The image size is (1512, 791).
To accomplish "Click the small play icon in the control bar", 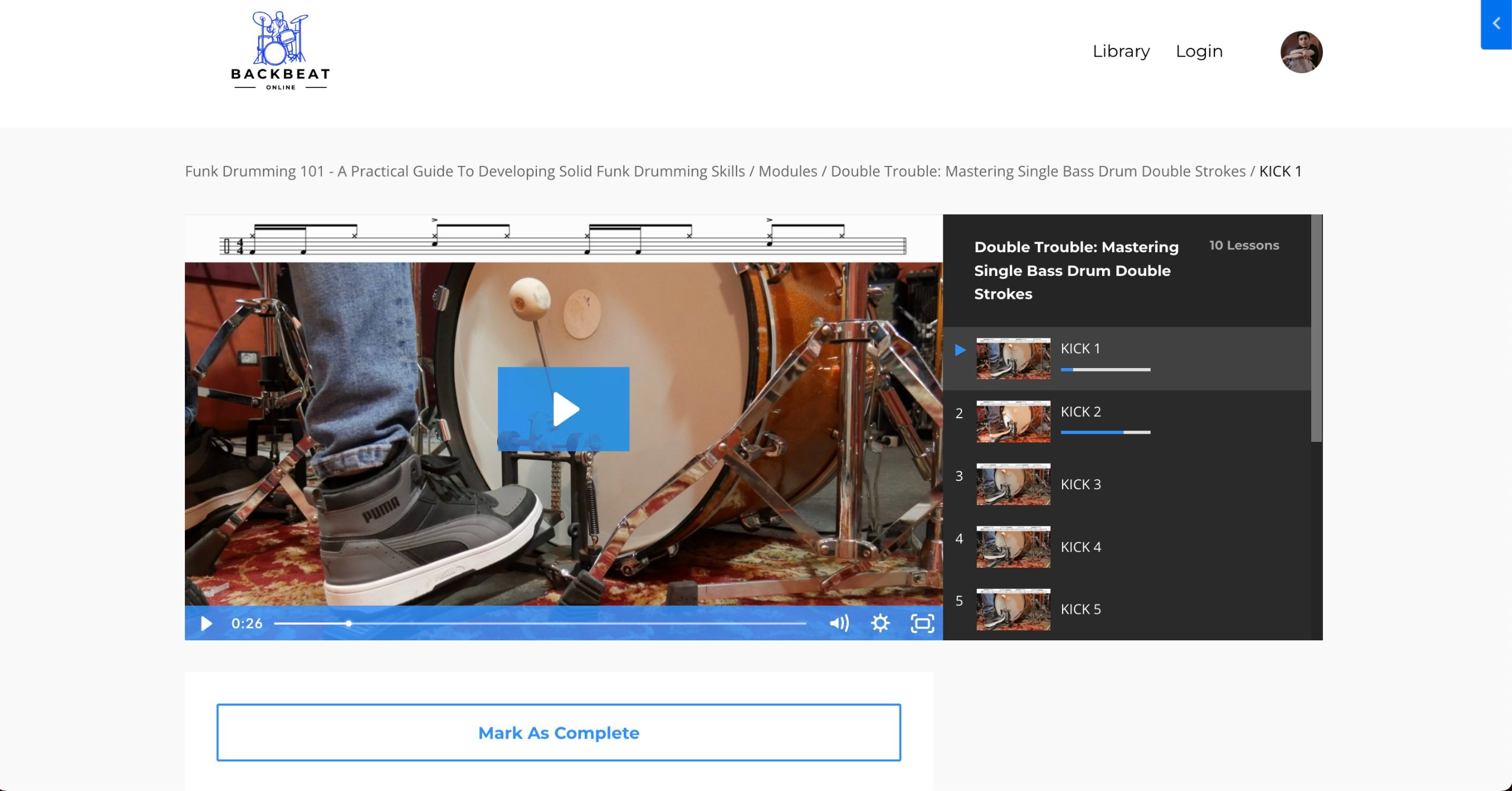I will (206, 624).
